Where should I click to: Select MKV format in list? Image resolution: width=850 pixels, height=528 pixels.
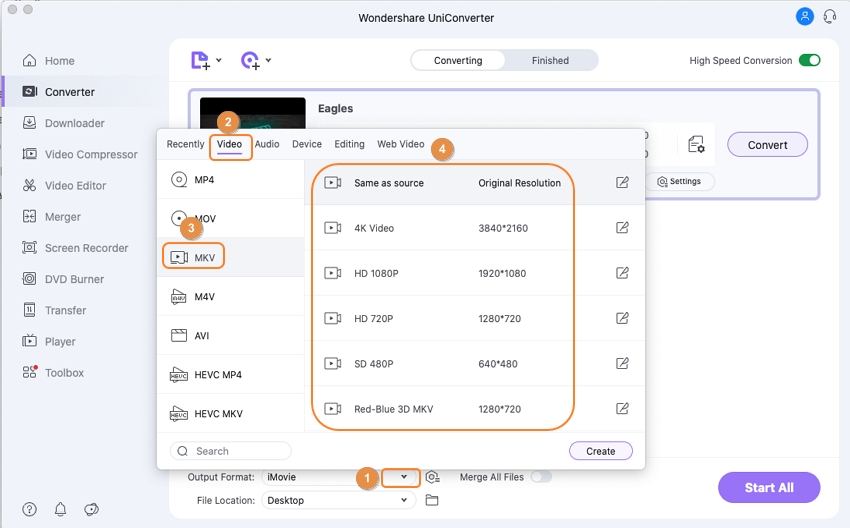[230, 257]
